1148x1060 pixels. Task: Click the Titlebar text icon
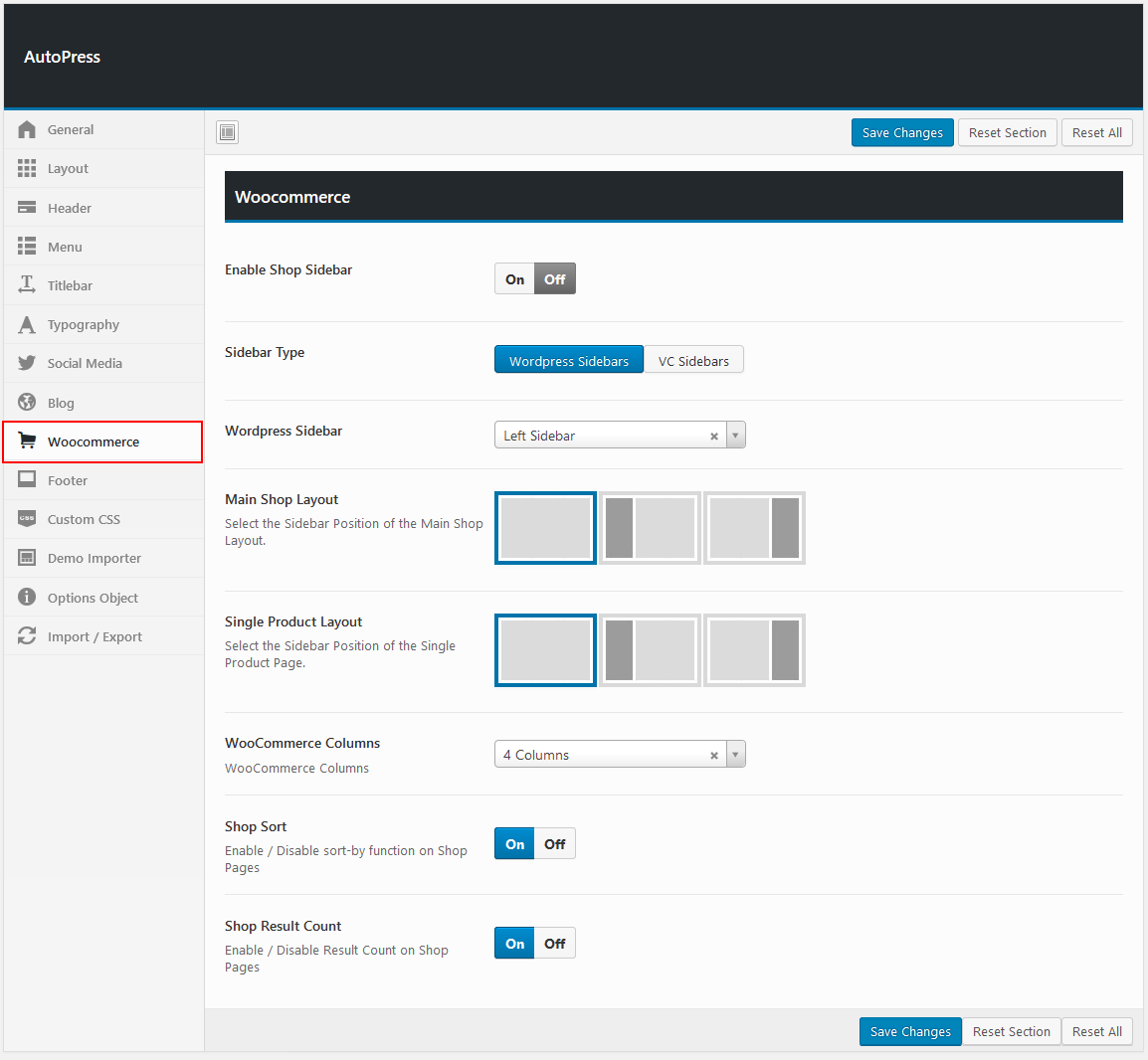click(x=27, y=284)
